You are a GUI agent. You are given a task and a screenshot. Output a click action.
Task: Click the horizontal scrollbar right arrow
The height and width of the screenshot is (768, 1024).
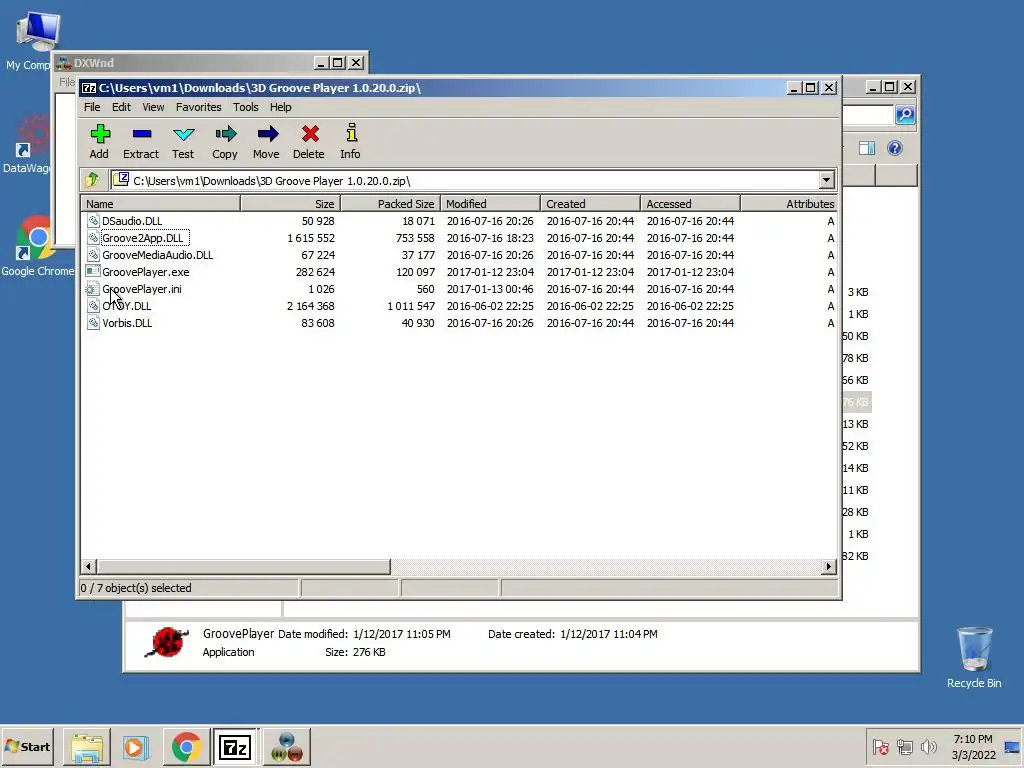[829, 566]
